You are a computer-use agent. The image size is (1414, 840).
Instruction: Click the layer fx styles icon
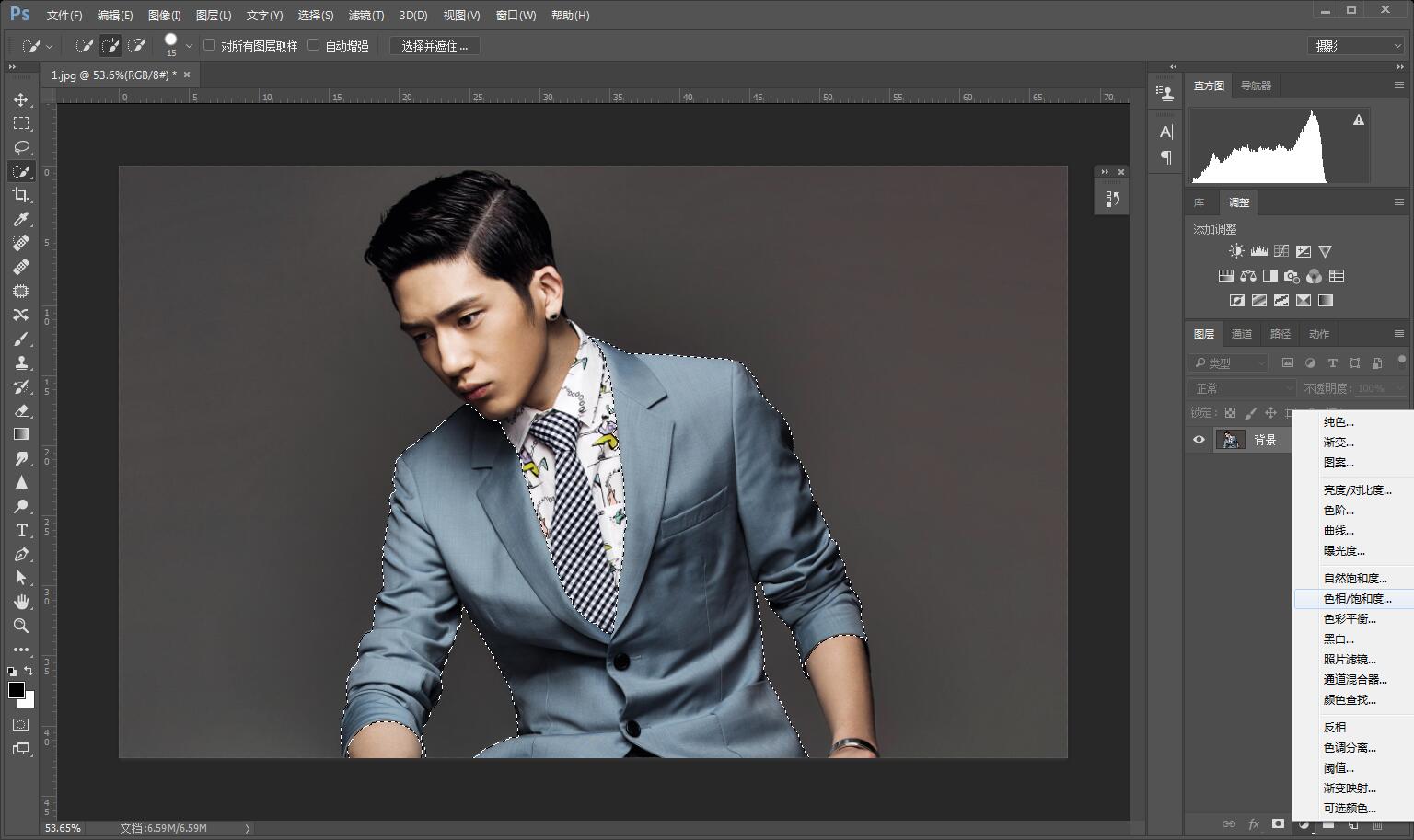(1253, 824)
